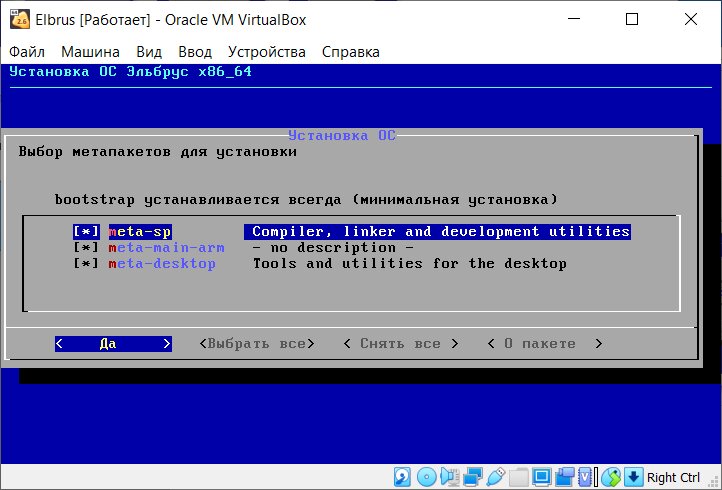Click the shared folders status icon
Viewport: 722px width, 490px height.
coord(519,477)
